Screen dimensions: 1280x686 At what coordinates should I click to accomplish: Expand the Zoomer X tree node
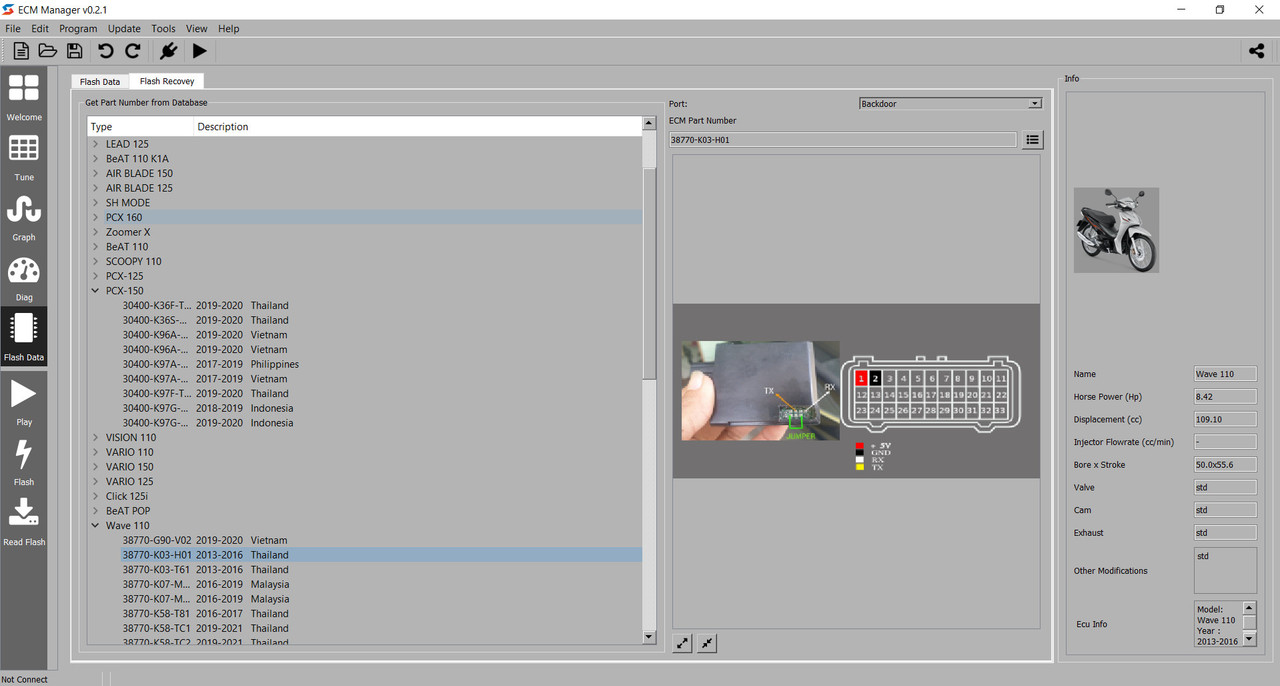tap(96, 232)
